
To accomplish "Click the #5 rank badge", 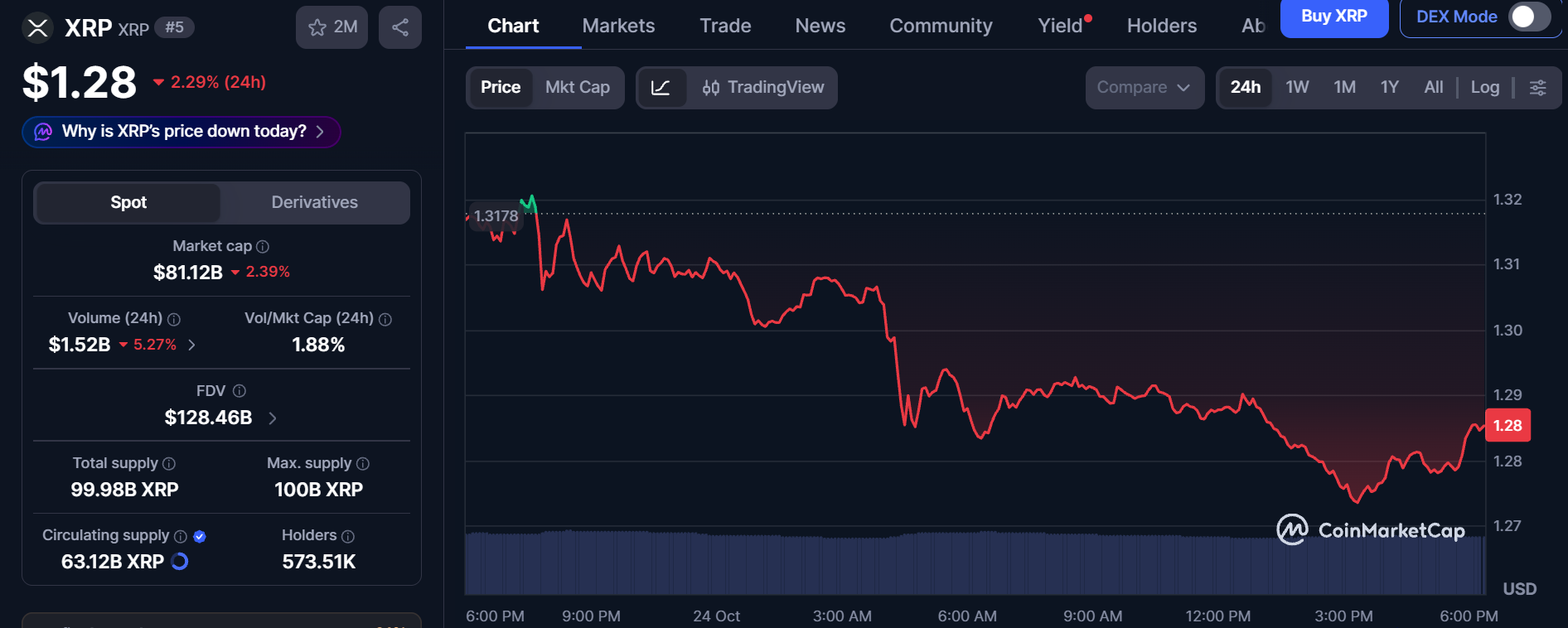I will point(174,27).
